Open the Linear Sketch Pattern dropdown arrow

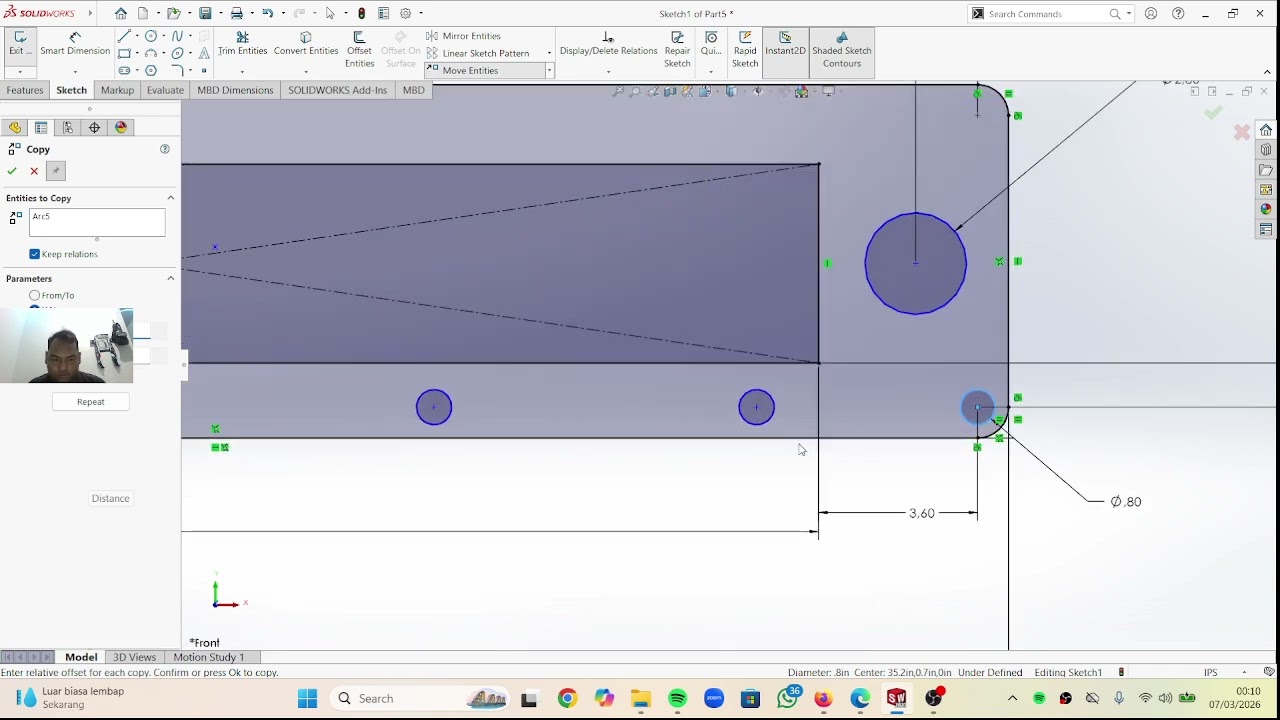coord(549,53)
